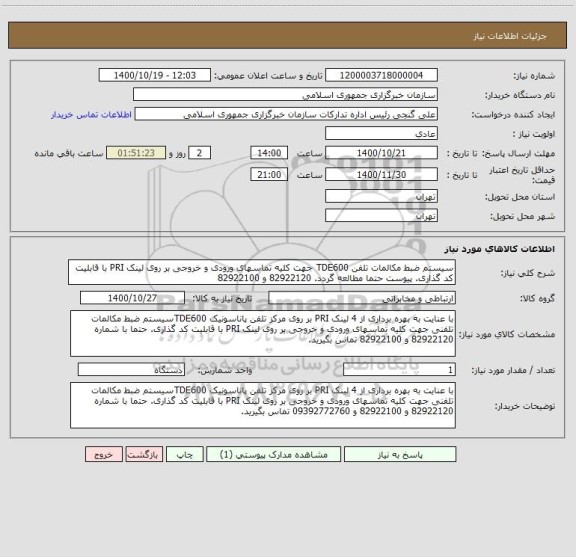Viewport: 576px width, 557px height.
Task: Click the 'شرح کلی نیاز' label
Action: (528, 273)
